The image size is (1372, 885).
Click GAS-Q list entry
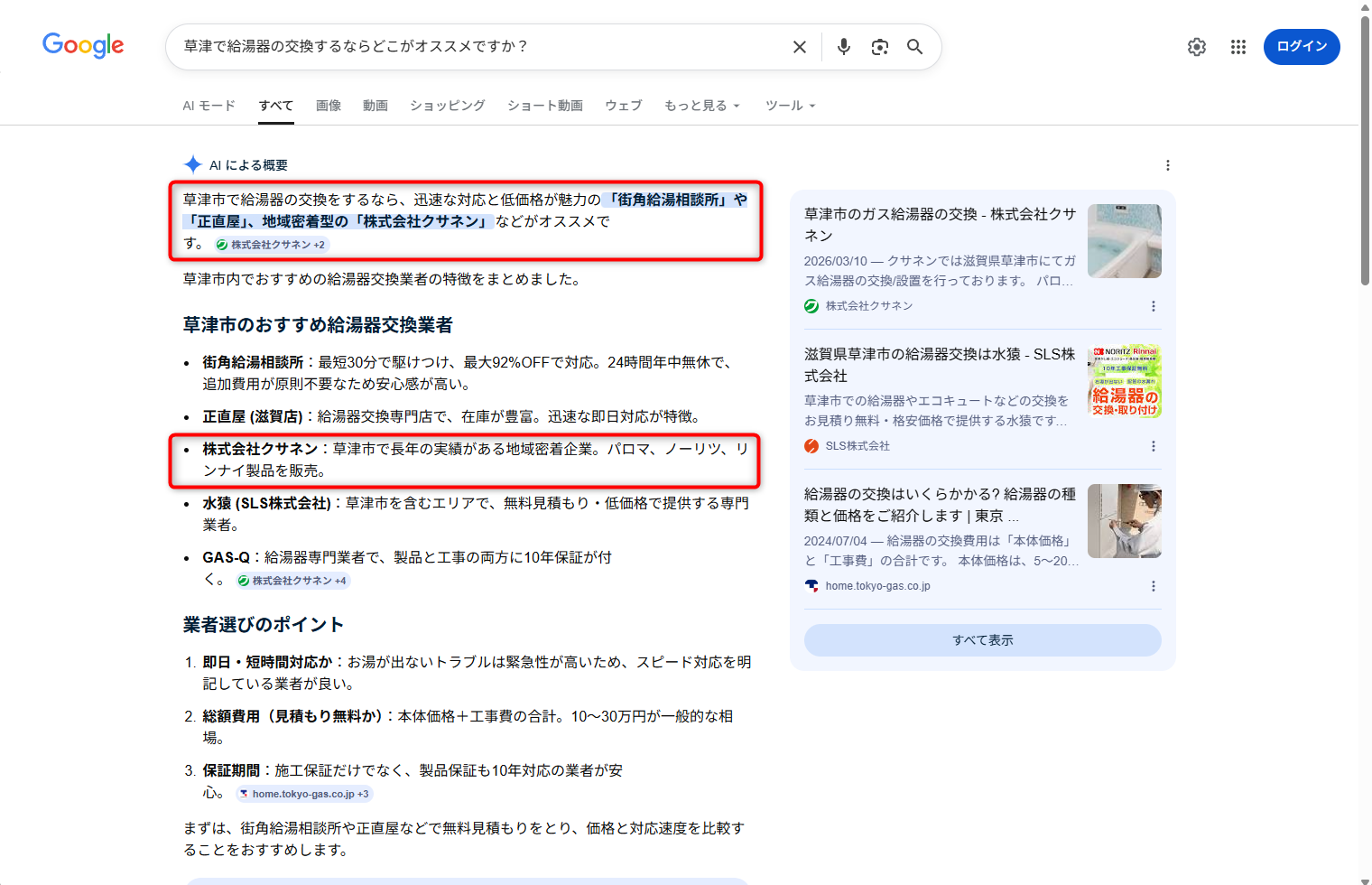(x=407, y=568)
